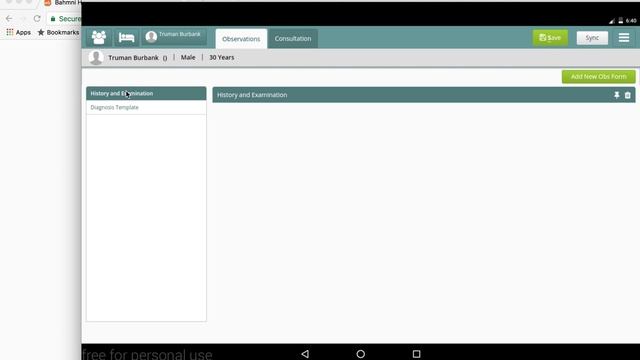Open Chrome Bookmarks folder

(x=58, y=32)
